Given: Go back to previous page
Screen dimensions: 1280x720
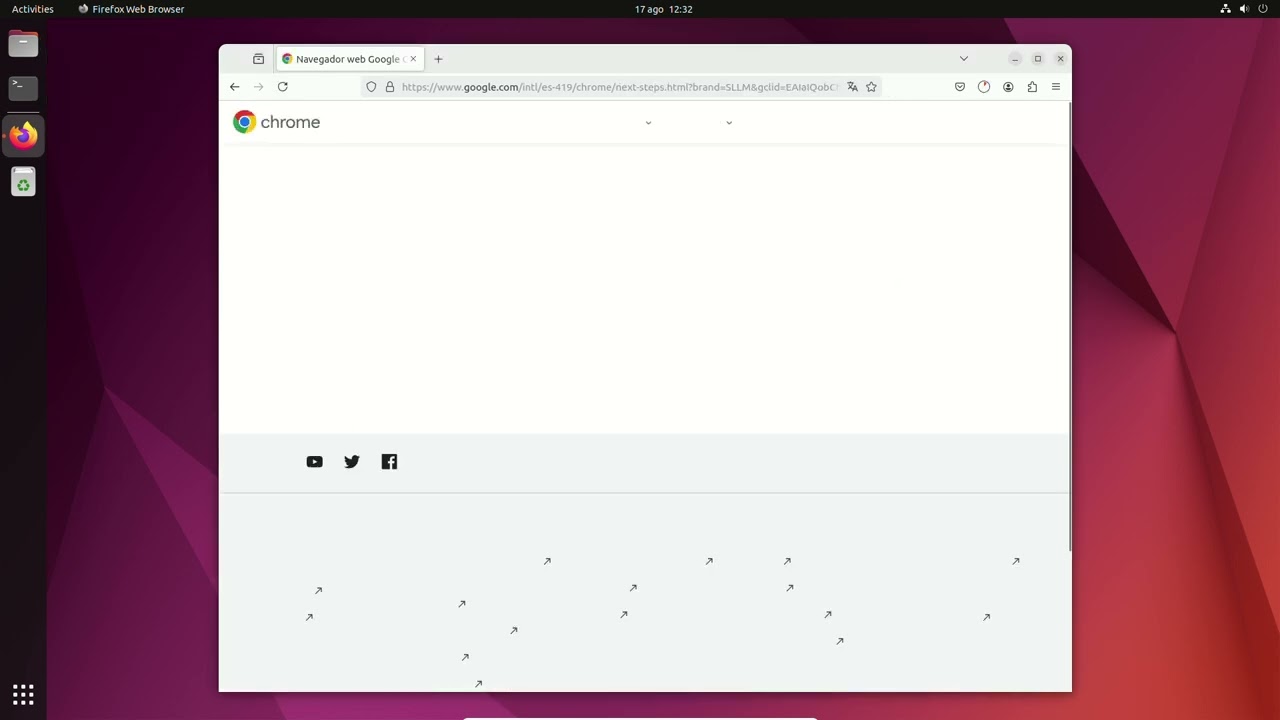Looking at the screenshot, I should pos(234,87).
